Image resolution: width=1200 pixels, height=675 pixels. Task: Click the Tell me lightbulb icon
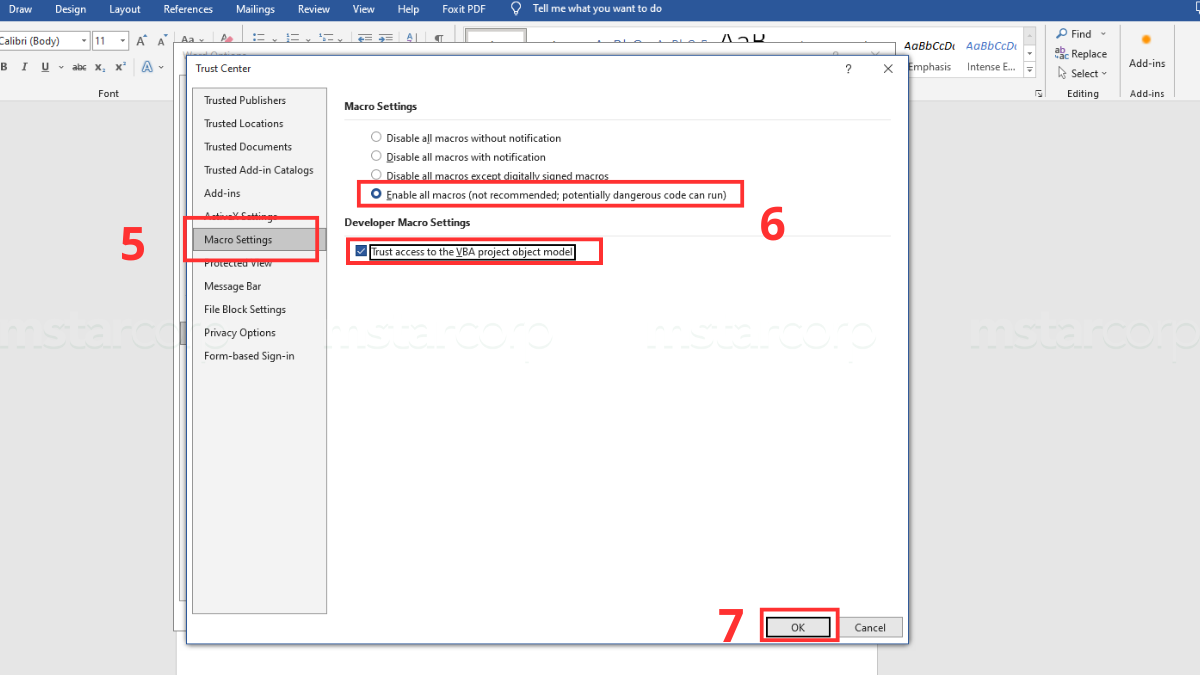(516, 9)
